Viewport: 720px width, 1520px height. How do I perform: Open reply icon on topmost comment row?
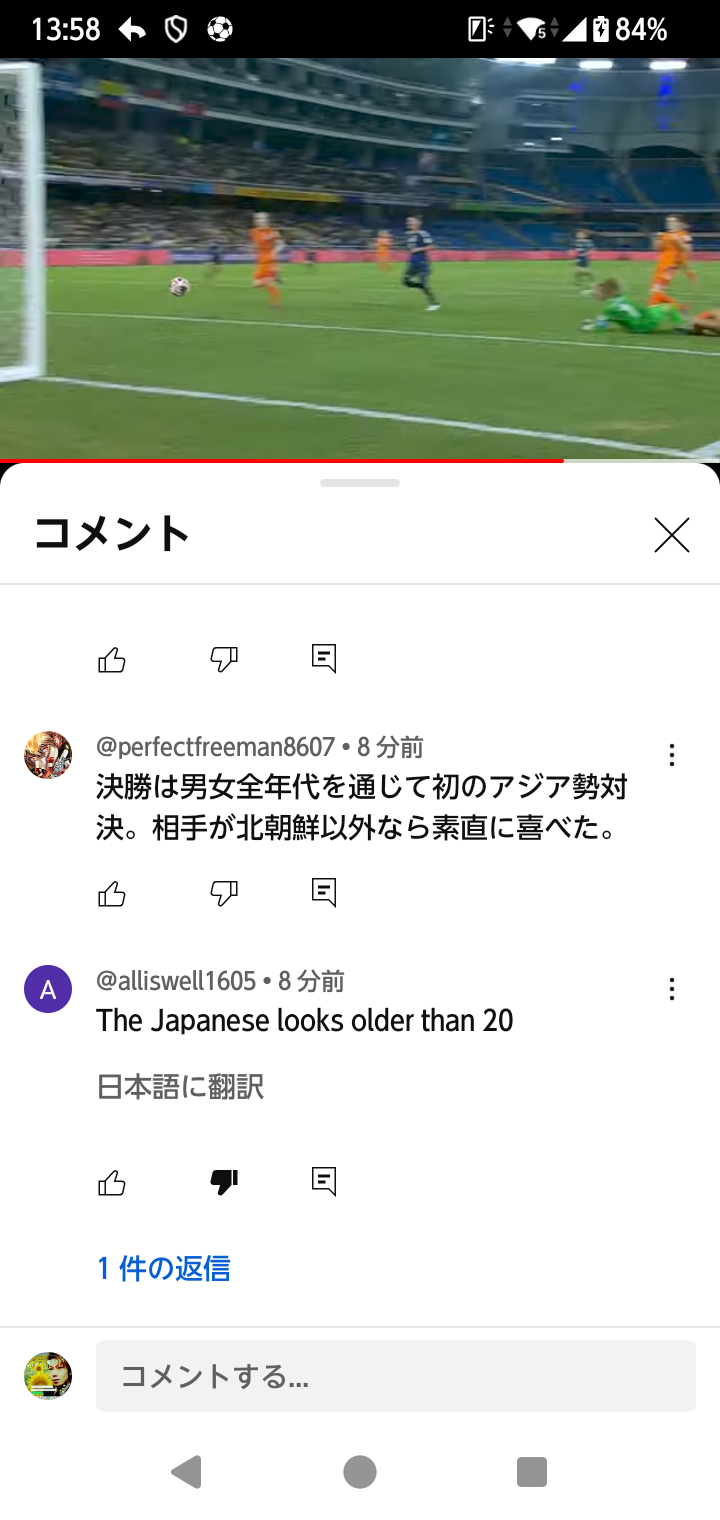coord(324,659)
